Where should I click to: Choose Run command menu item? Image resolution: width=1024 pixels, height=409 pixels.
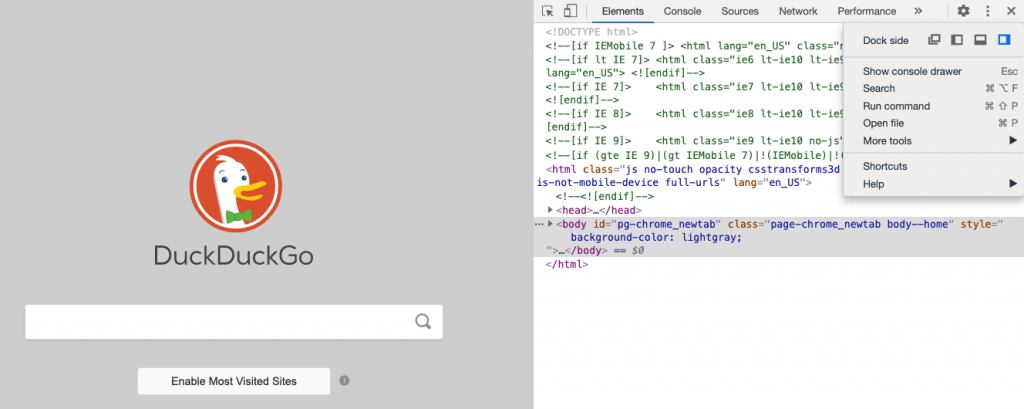tap(934, 106)
